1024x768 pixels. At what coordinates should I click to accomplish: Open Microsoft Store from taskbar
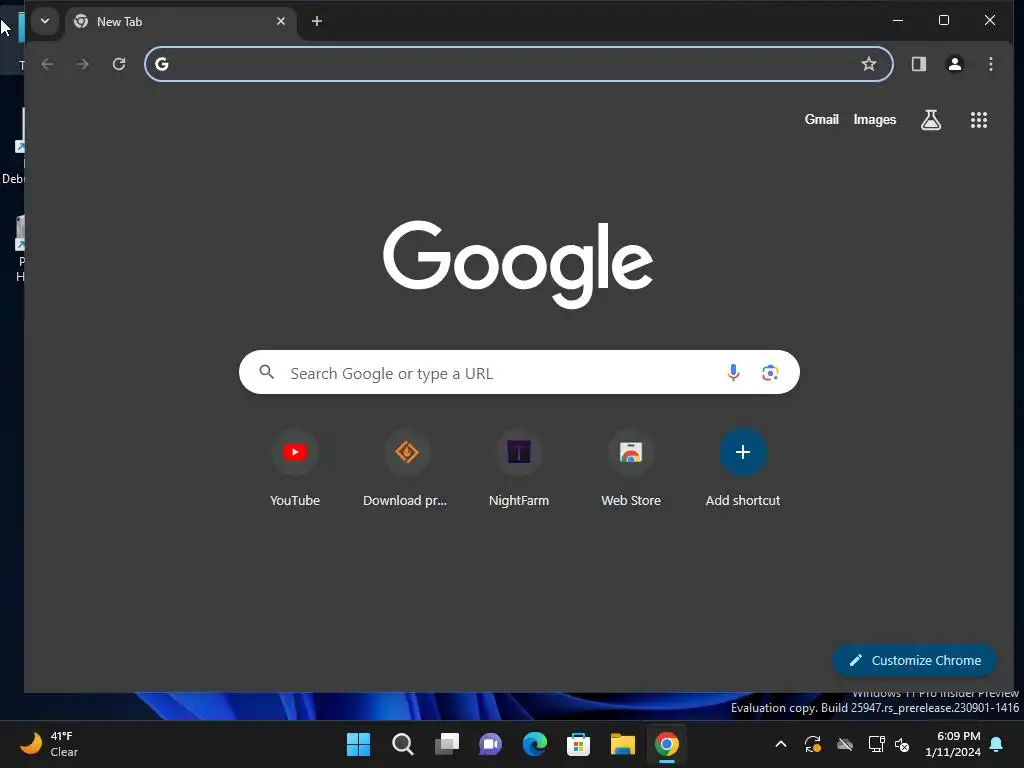click(x=579, y=744)
